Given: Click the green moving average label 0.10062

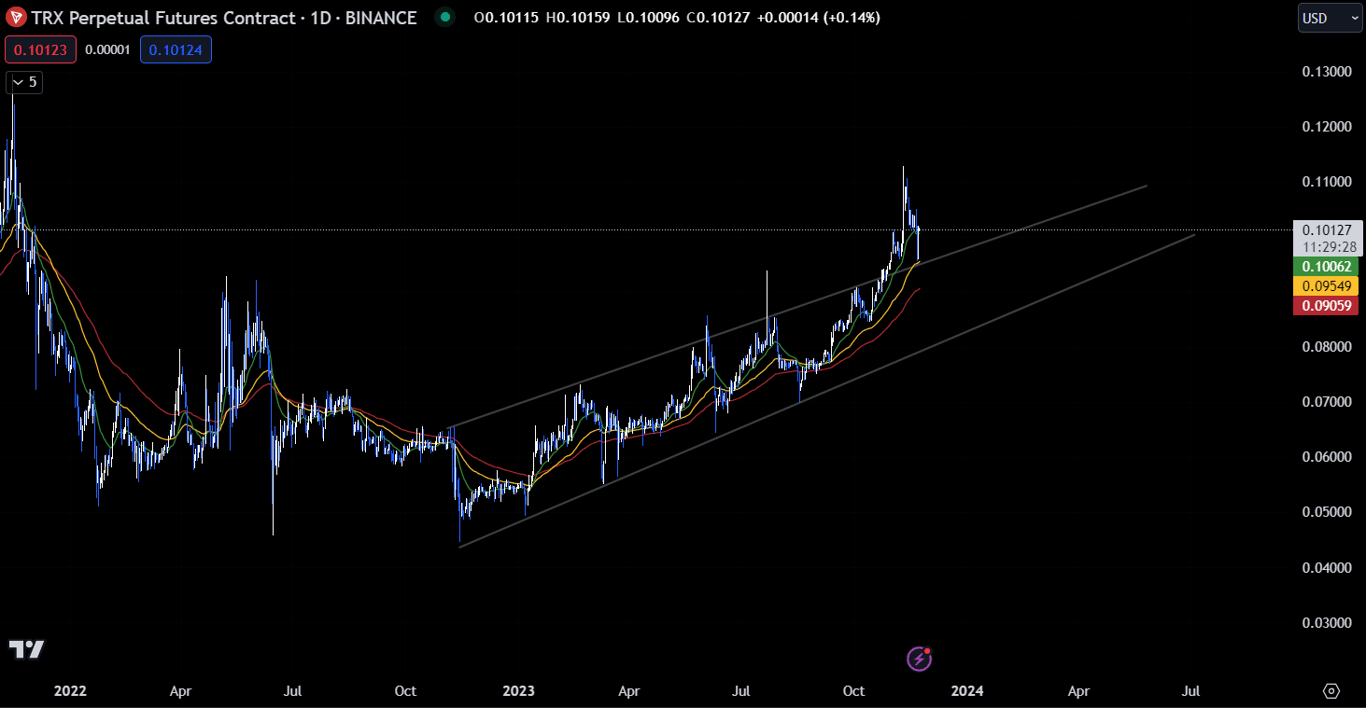Looking at the screenshot, I should (x=1327, y=266).
